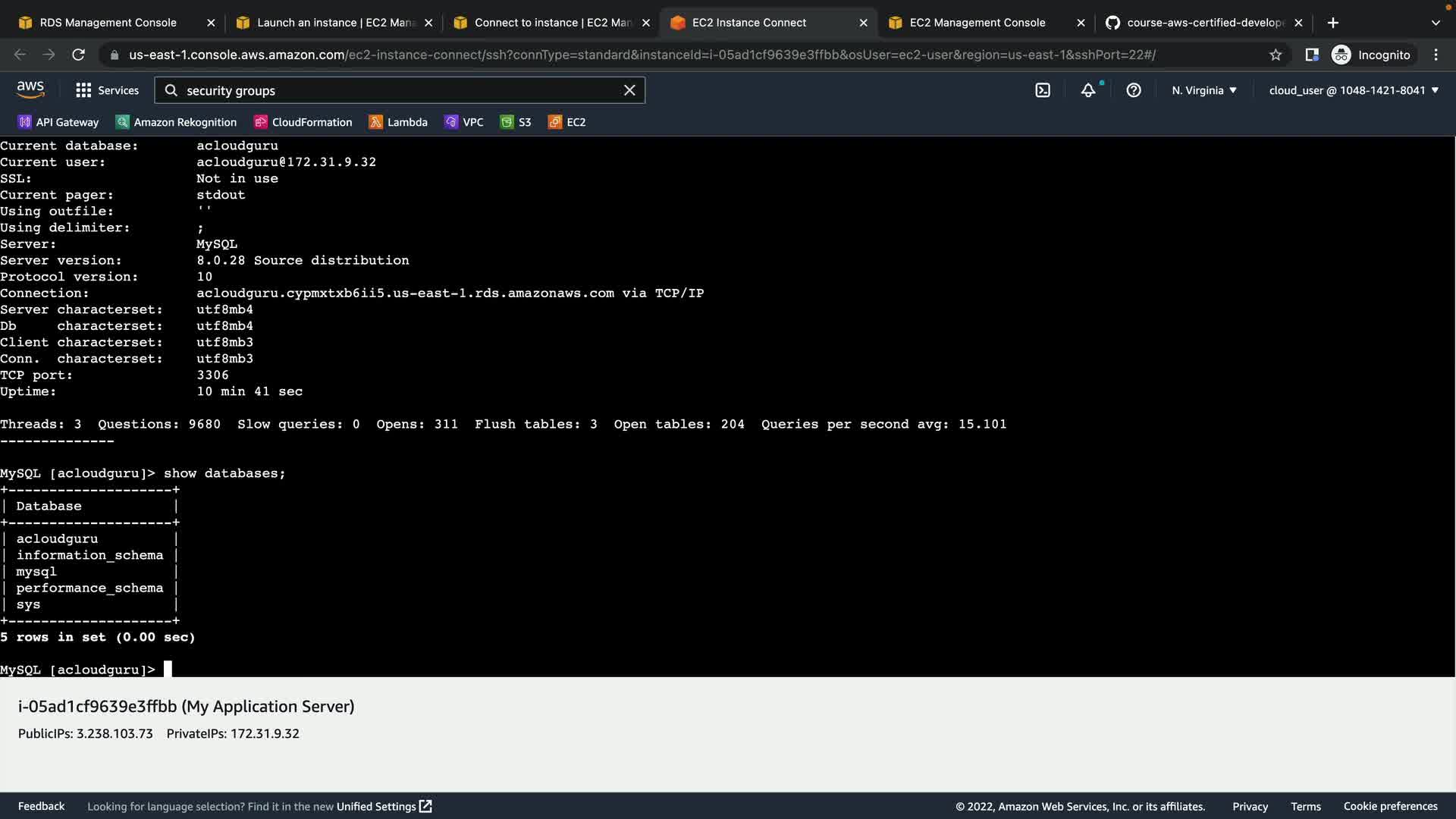Viewport: 1456px width, 819px height.
Task: Open CloudFormation bookmark
Action: point(303,122)
